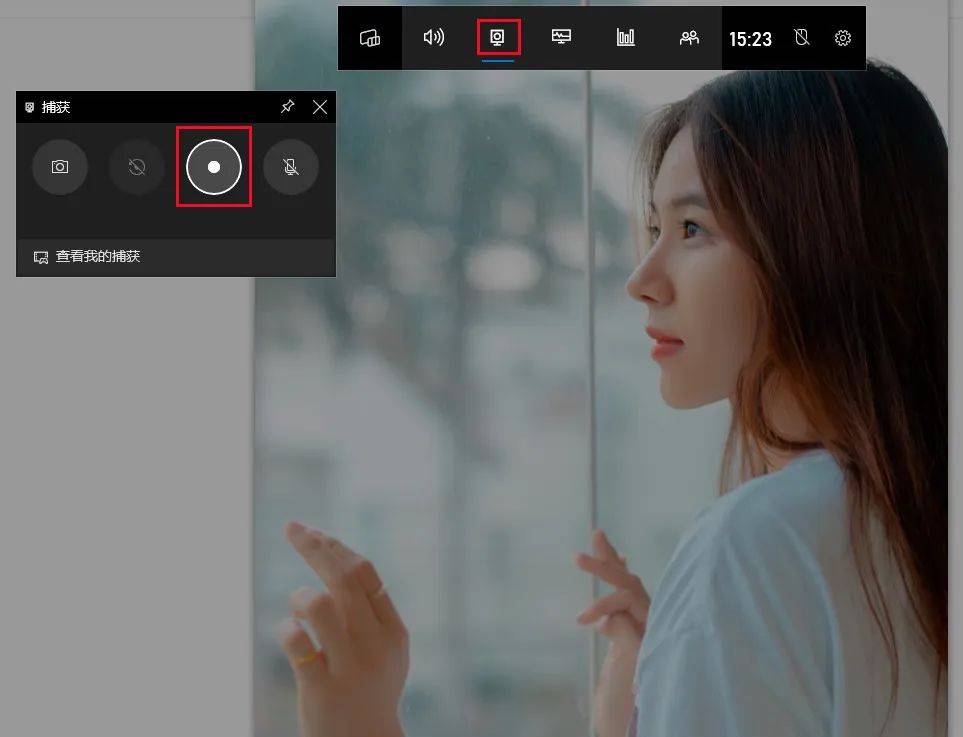
Task: Open Game Bar settings gear
Action: point(843,38)
